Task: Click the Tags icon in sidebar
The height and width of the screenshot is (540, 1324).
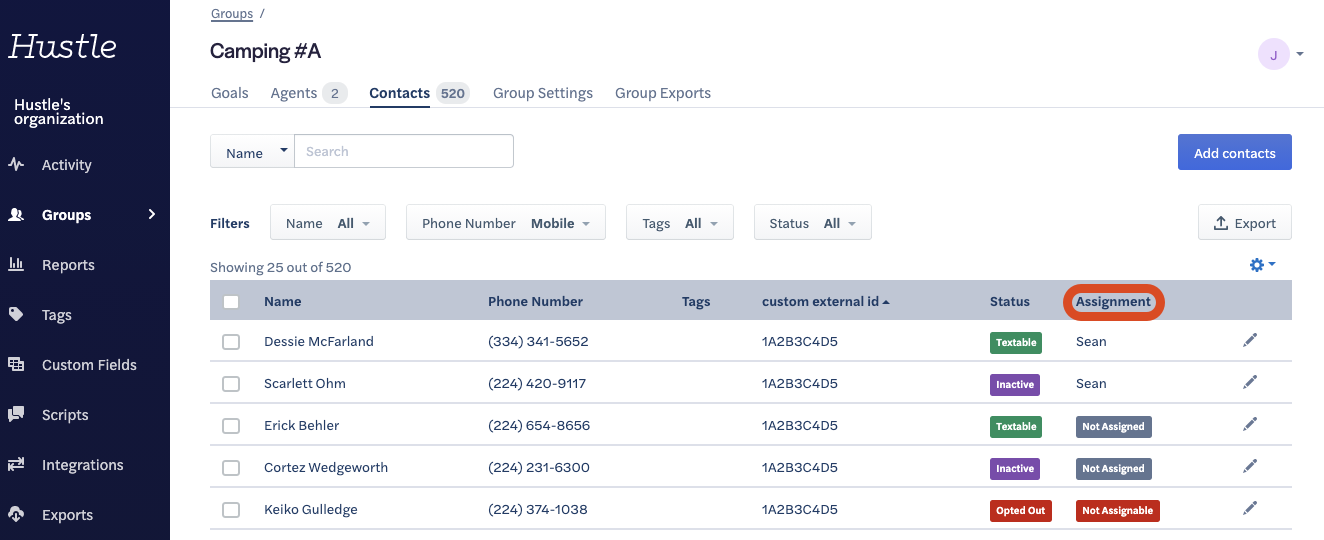Action: tap(16, 315)
